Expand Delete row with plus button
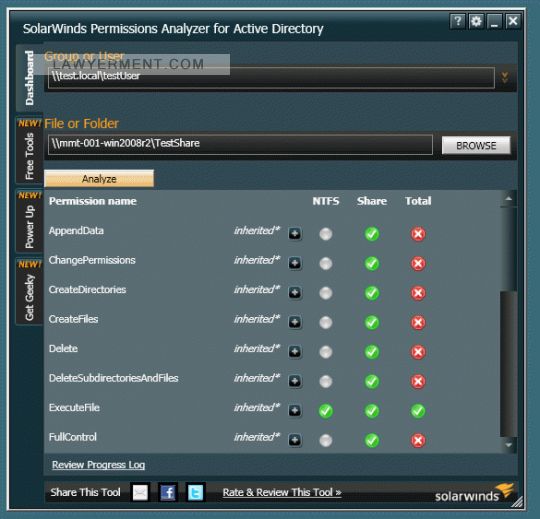This screenshot has height=519, width=540. click(x=295, y=352)
